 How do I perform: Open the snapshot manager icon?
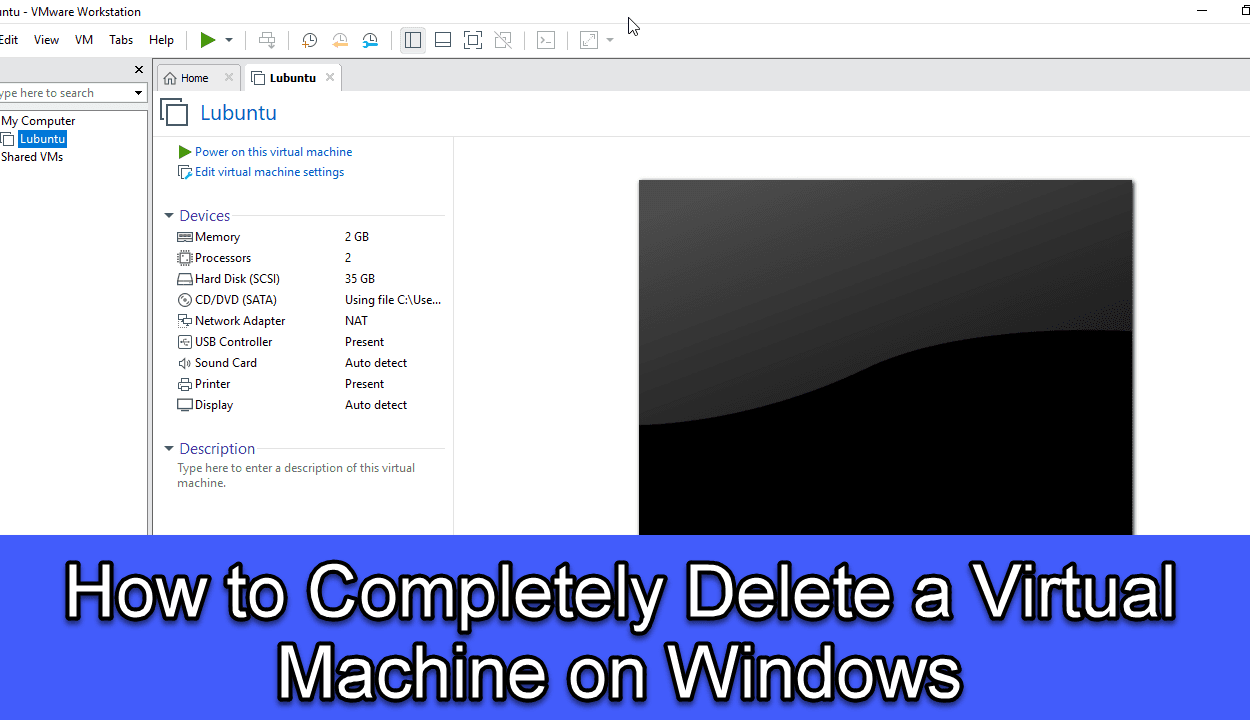(x=370, y=40)
